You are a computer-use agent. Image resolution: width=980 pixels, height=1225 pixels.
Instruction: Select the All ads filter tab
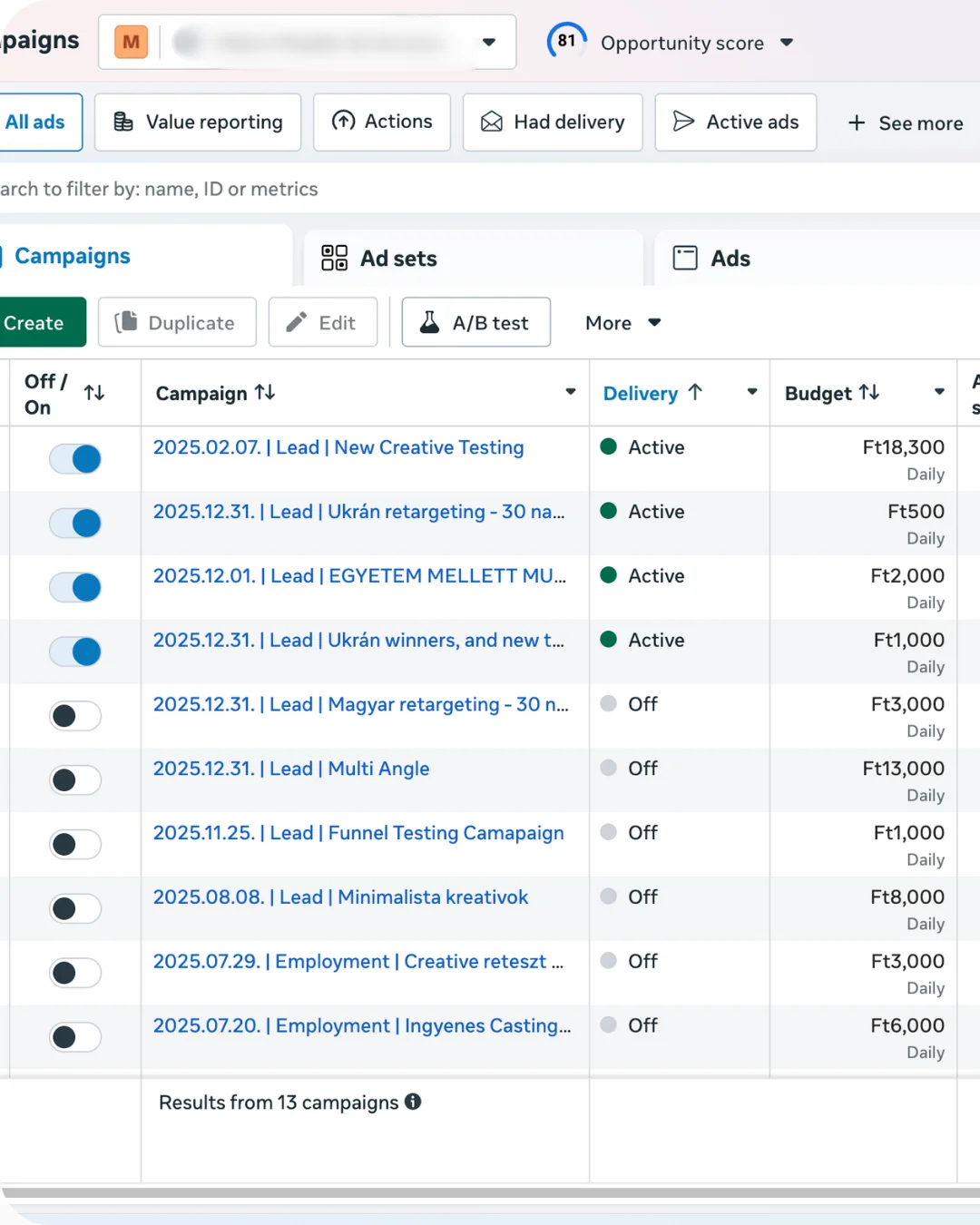(x=36, y=122)
